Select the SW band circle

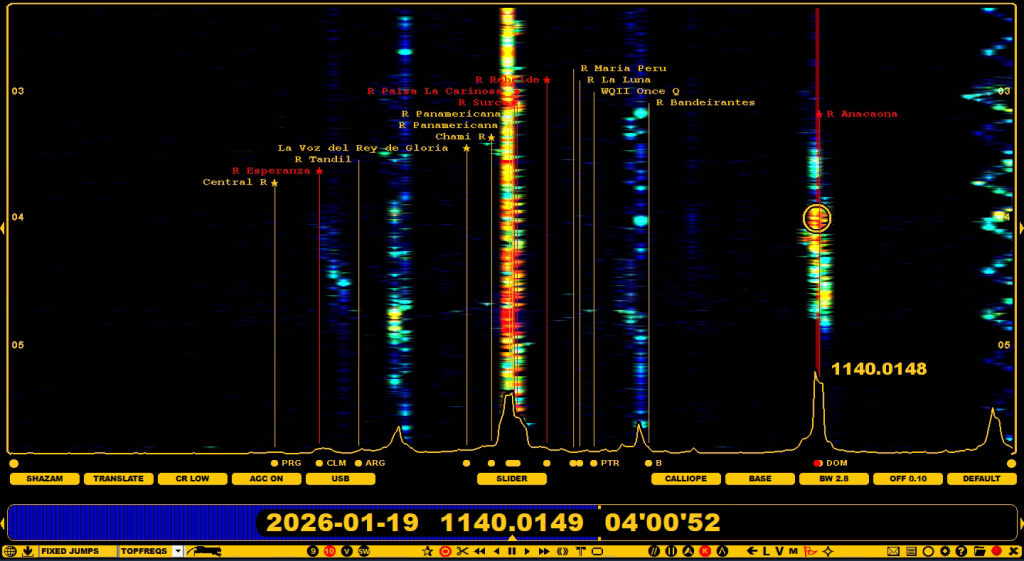click(364, 551)
